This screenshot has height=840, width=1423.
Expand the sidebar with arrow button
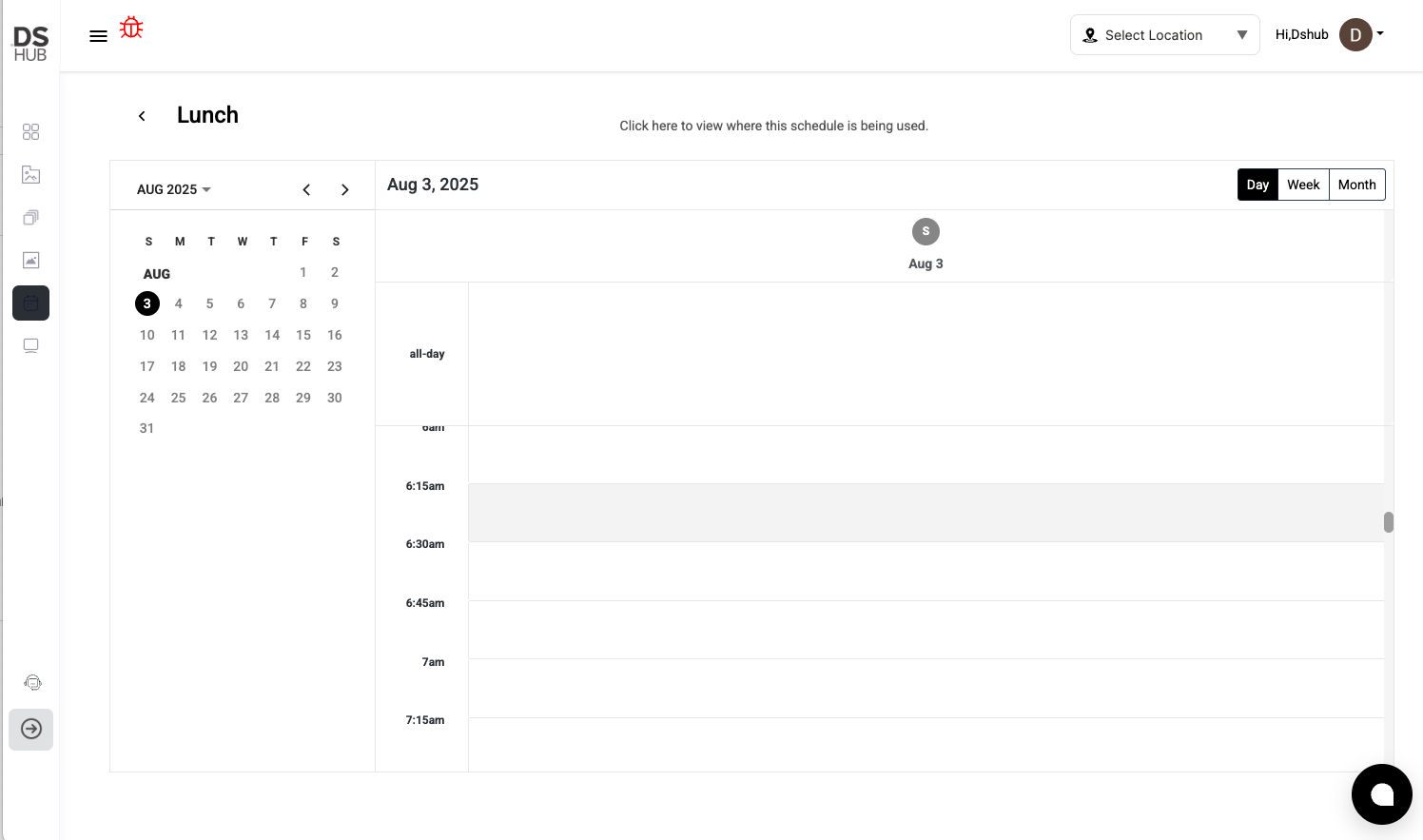pyautogui.click(x=31, y=730)
